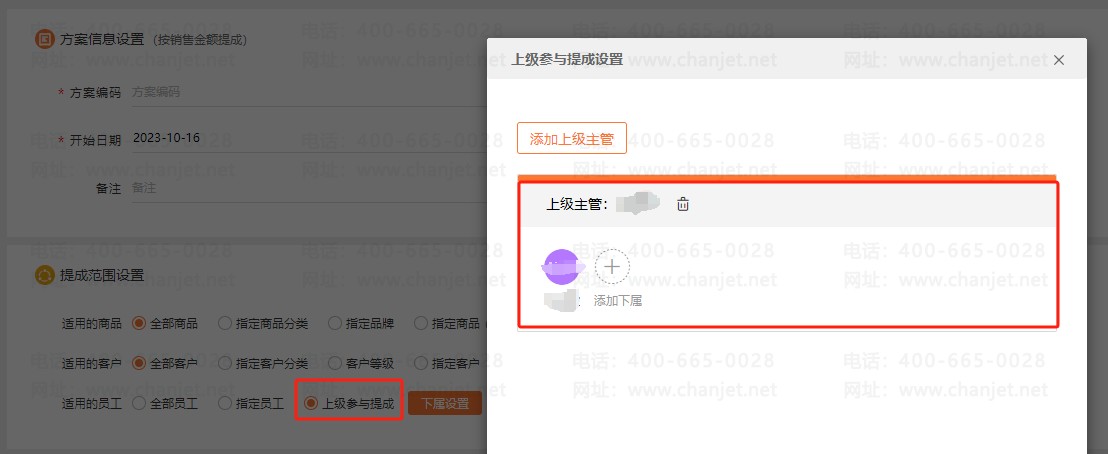
Task: Pick the 指定品牌 radio option
Action: (x=335, y=324)
